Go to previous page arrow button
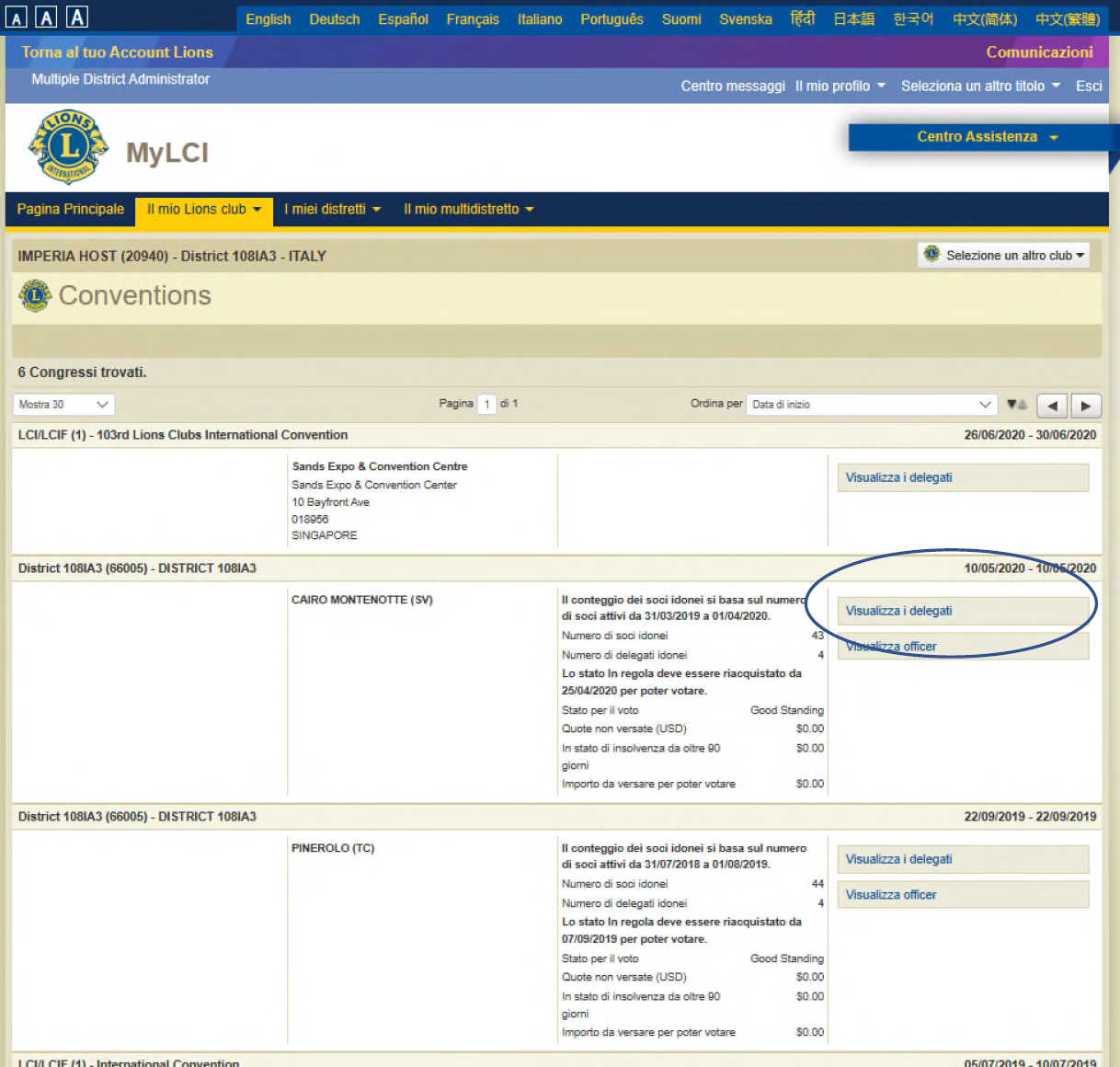This screenshot has height=1067, width=1120. (x=1052, y=406)
